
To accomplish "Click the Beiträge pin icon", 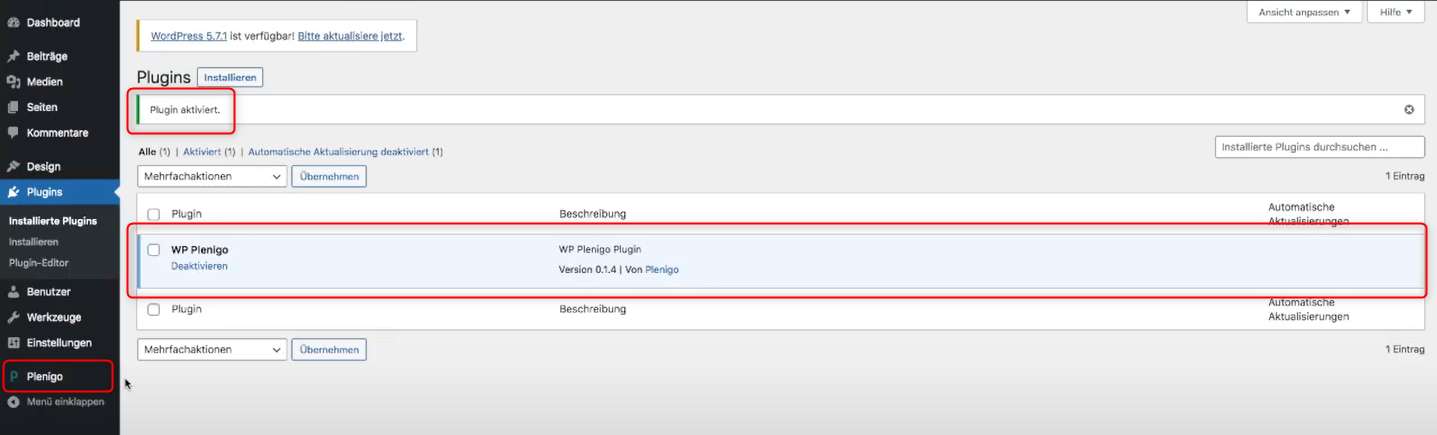I will (13, 56).
